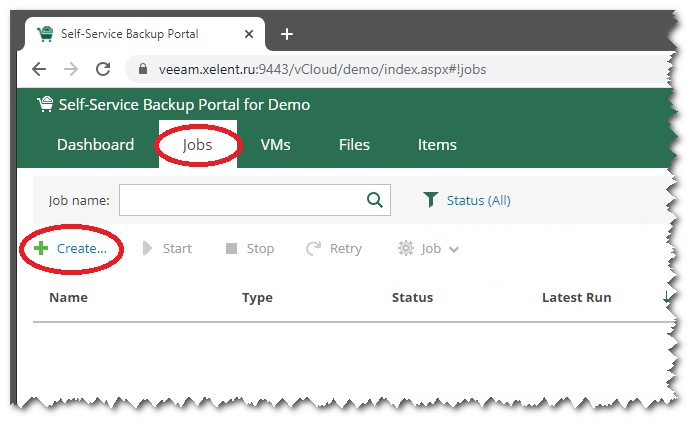Click the Retry button label
695x425 pixels.
(346, 249)
